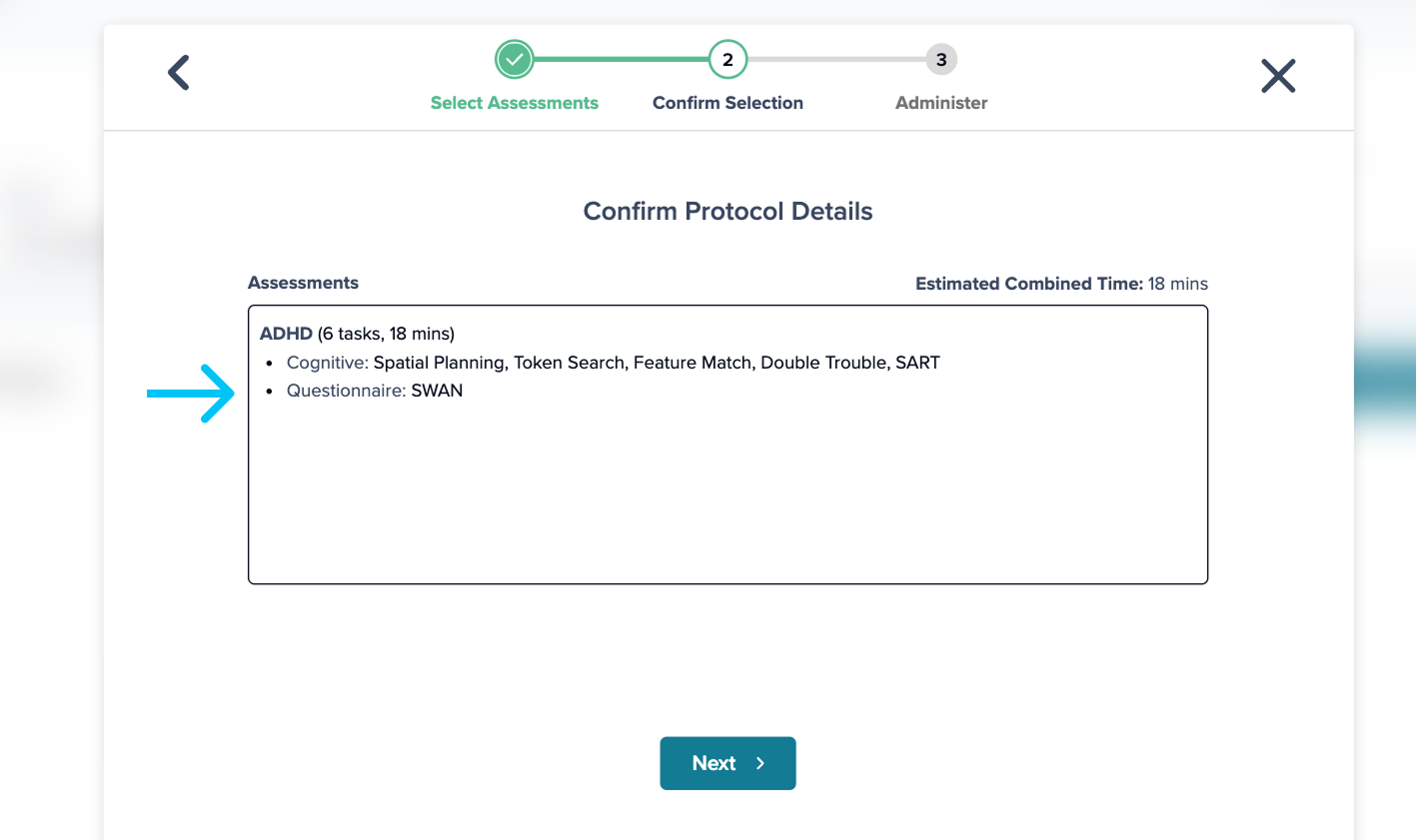Switch to the Select Assessments step
This screenshot has width=1416, height=840.
(x=514, y=102)
